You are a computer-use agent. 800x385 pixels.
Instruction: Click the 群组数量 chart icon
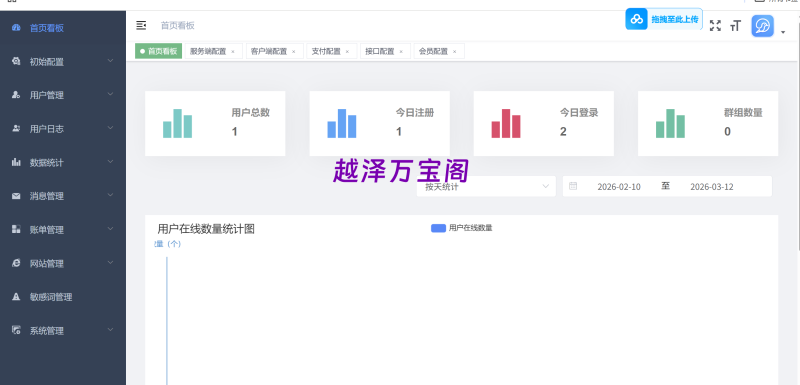point(670,123)
